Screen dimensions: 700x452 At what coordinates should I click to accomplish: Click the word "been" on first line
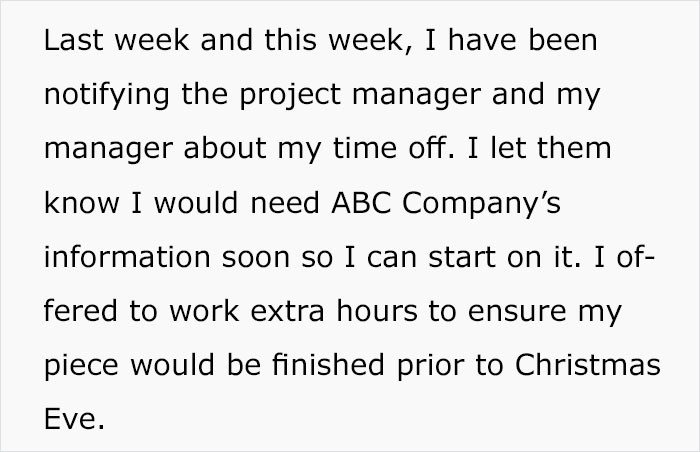pos(562,40)
